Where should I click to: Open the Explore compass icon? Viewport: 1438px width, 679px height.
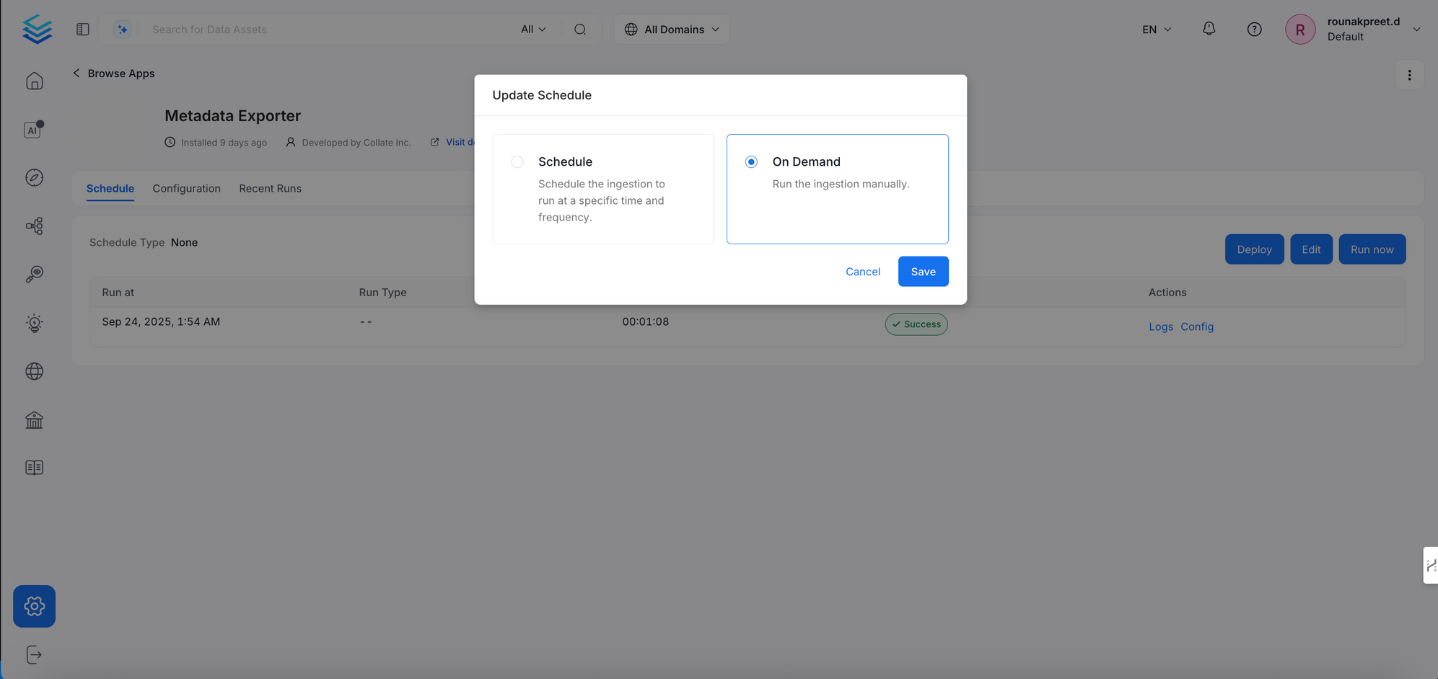[x=34, y=178]
